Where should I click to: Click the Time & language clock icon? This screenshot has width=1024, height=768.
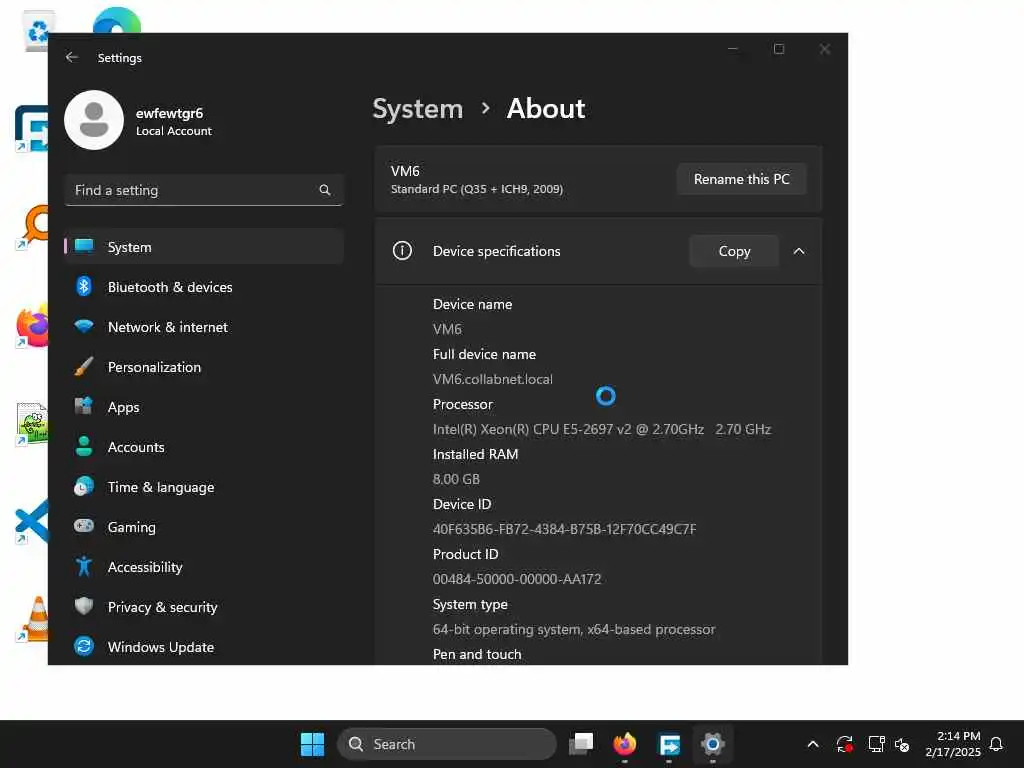point(84,487)
